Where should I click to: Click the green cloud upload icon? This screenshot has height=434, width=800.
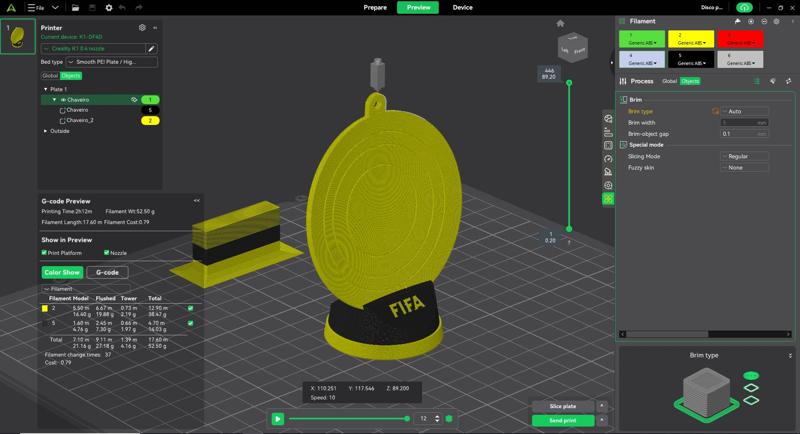coord(744,8)
